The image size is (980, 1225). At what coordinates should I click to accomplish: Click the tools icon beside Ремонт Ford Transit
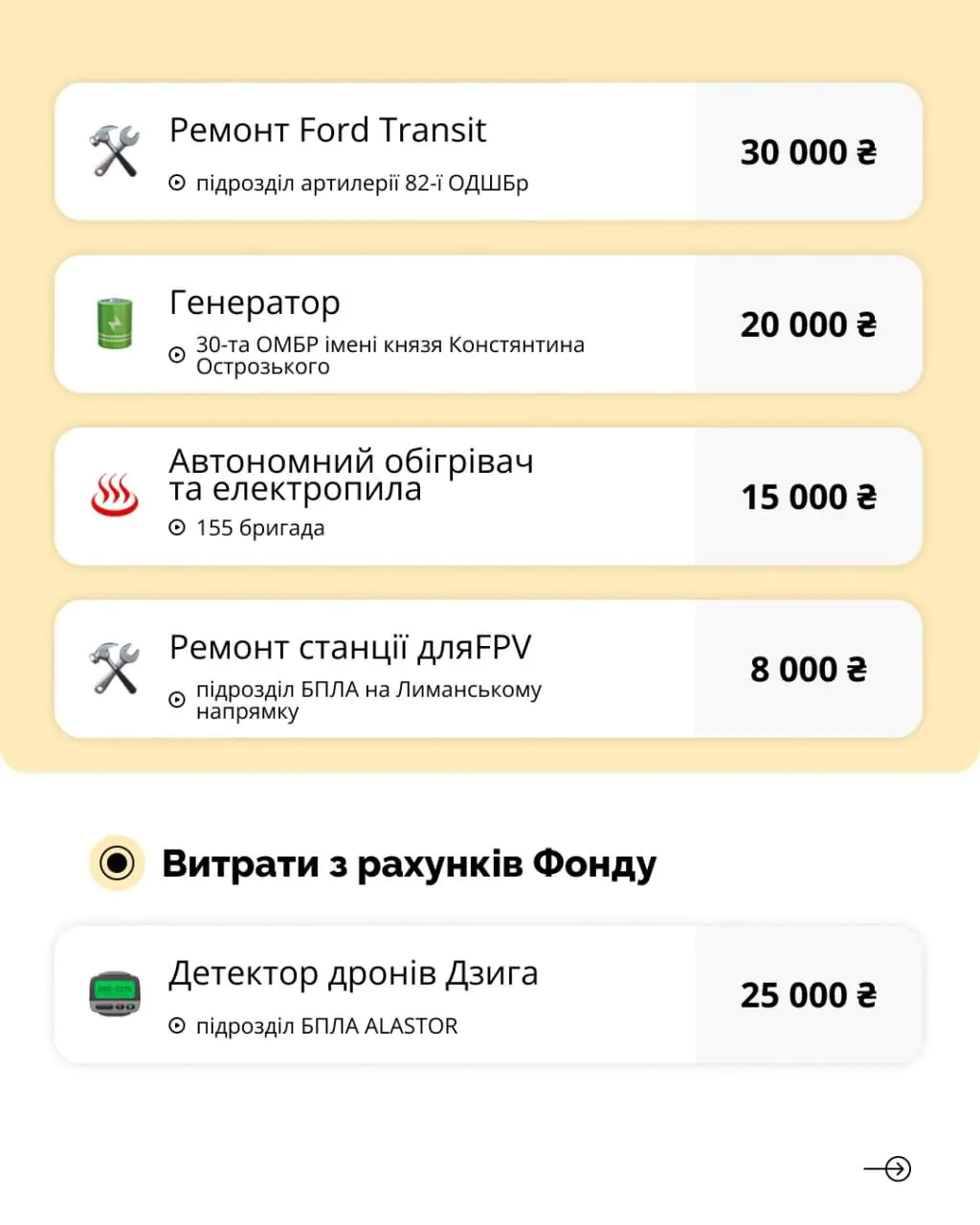115,151
